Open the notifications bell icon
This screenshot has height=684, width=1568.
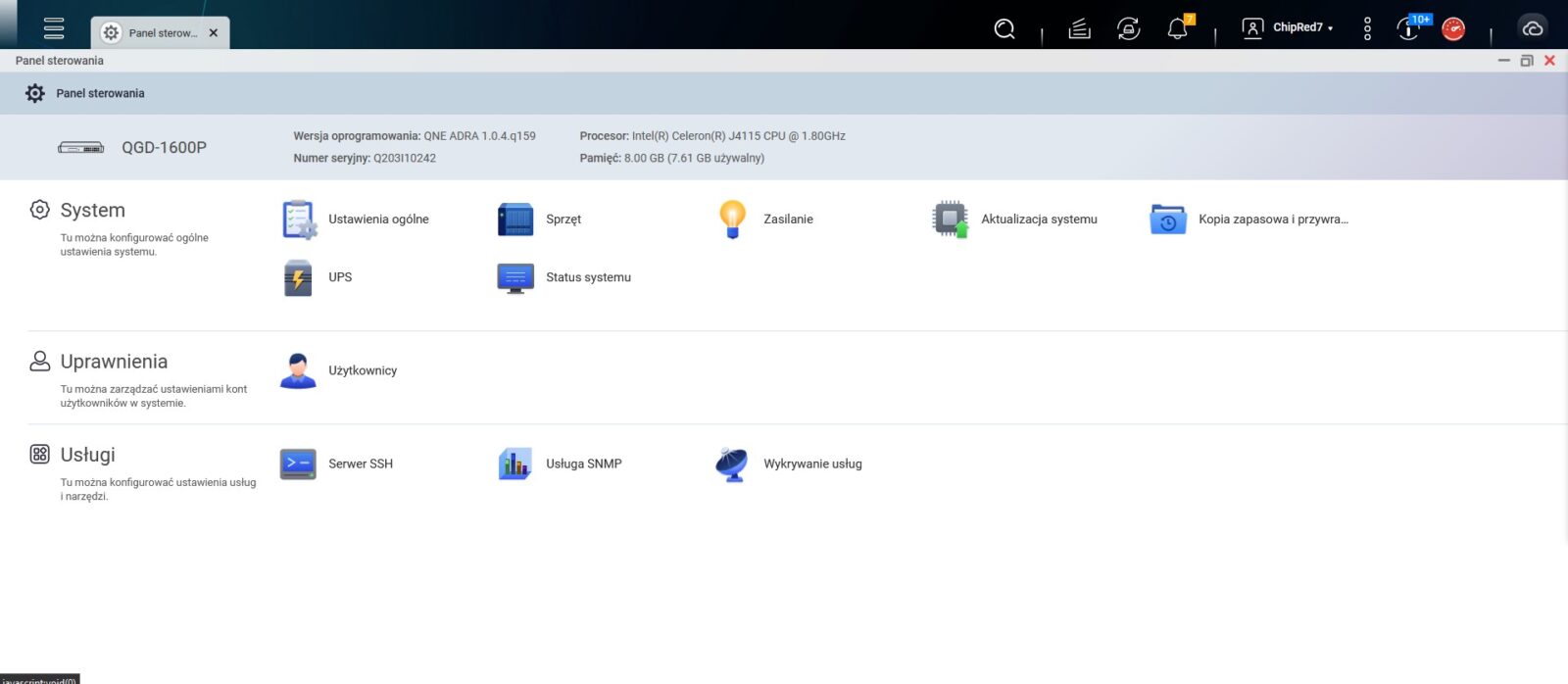coord(1178,29)
